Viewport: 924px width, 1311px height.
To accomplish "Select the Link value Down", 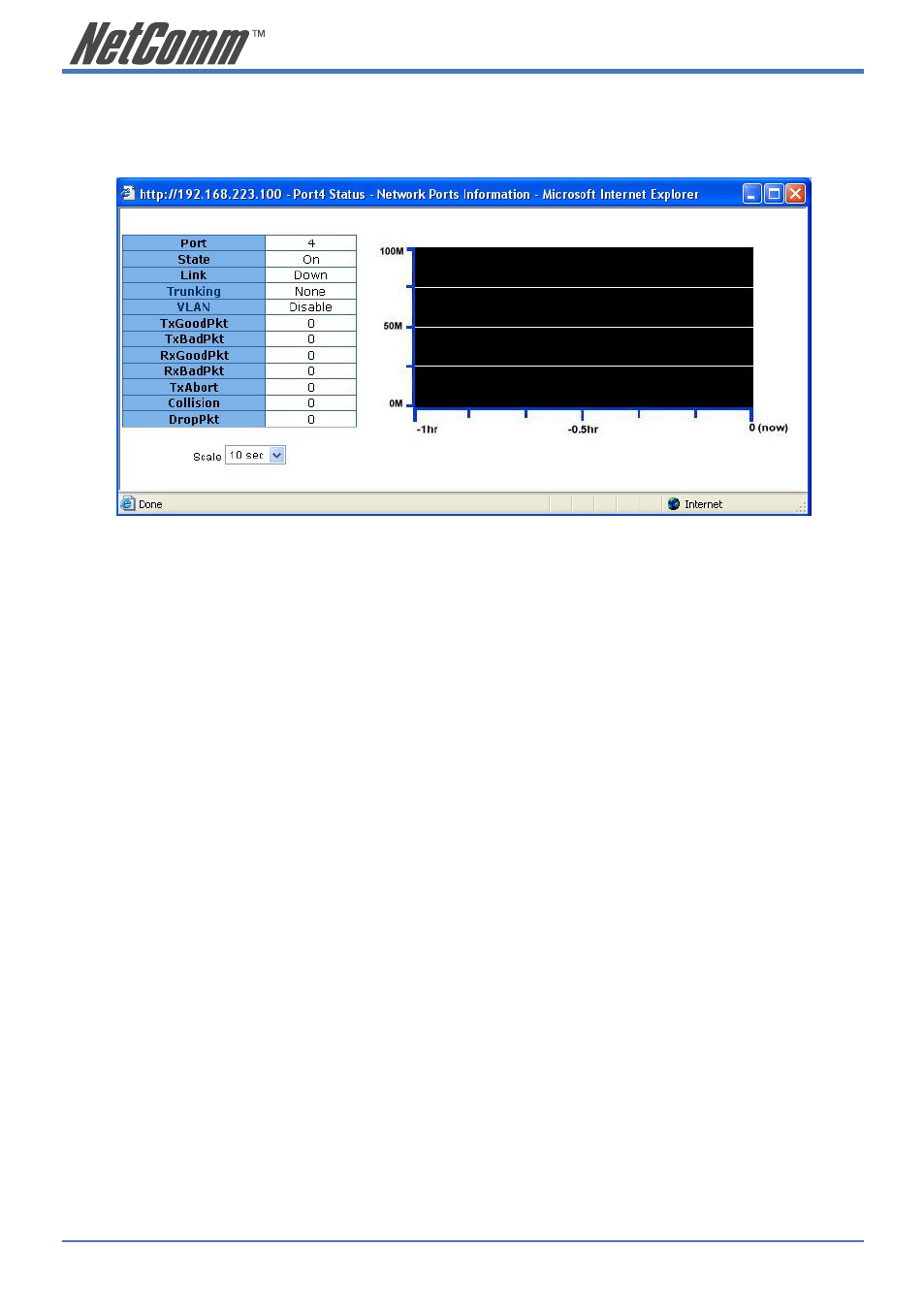I will coord(311,275).
